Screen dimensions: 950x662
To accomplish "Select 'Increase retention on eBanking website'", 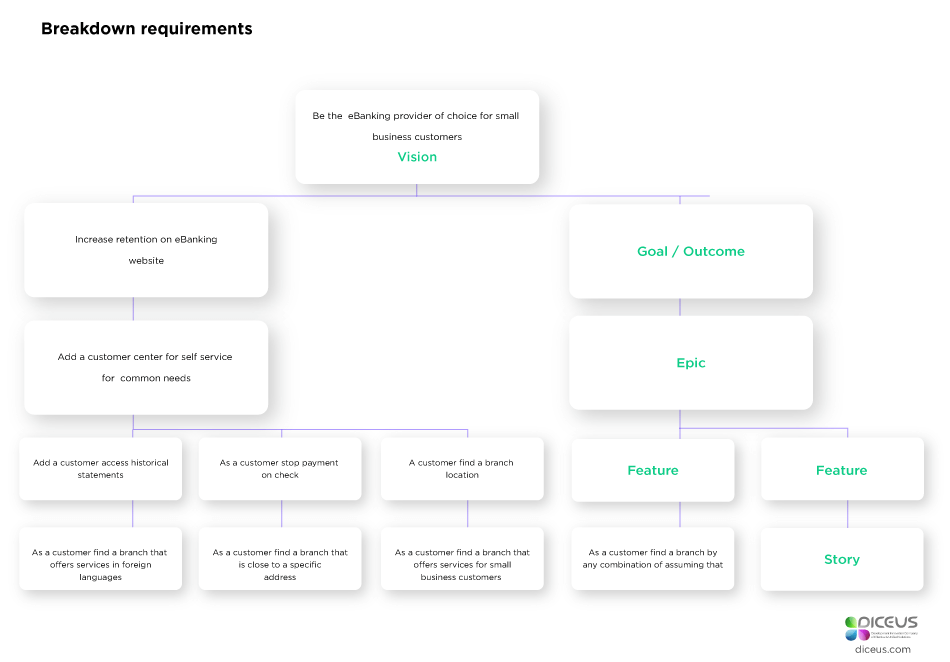I will click(x=145, y=250).
